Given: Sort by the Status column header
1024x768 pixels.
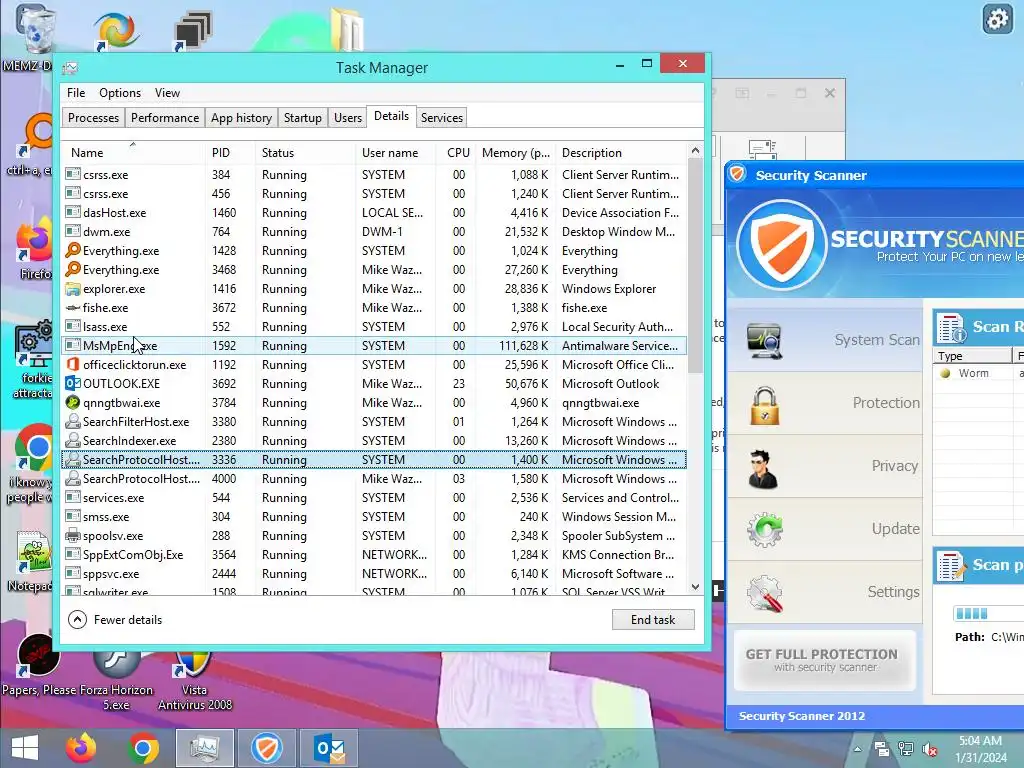Looking at the screenshot, I should (304, 152).
